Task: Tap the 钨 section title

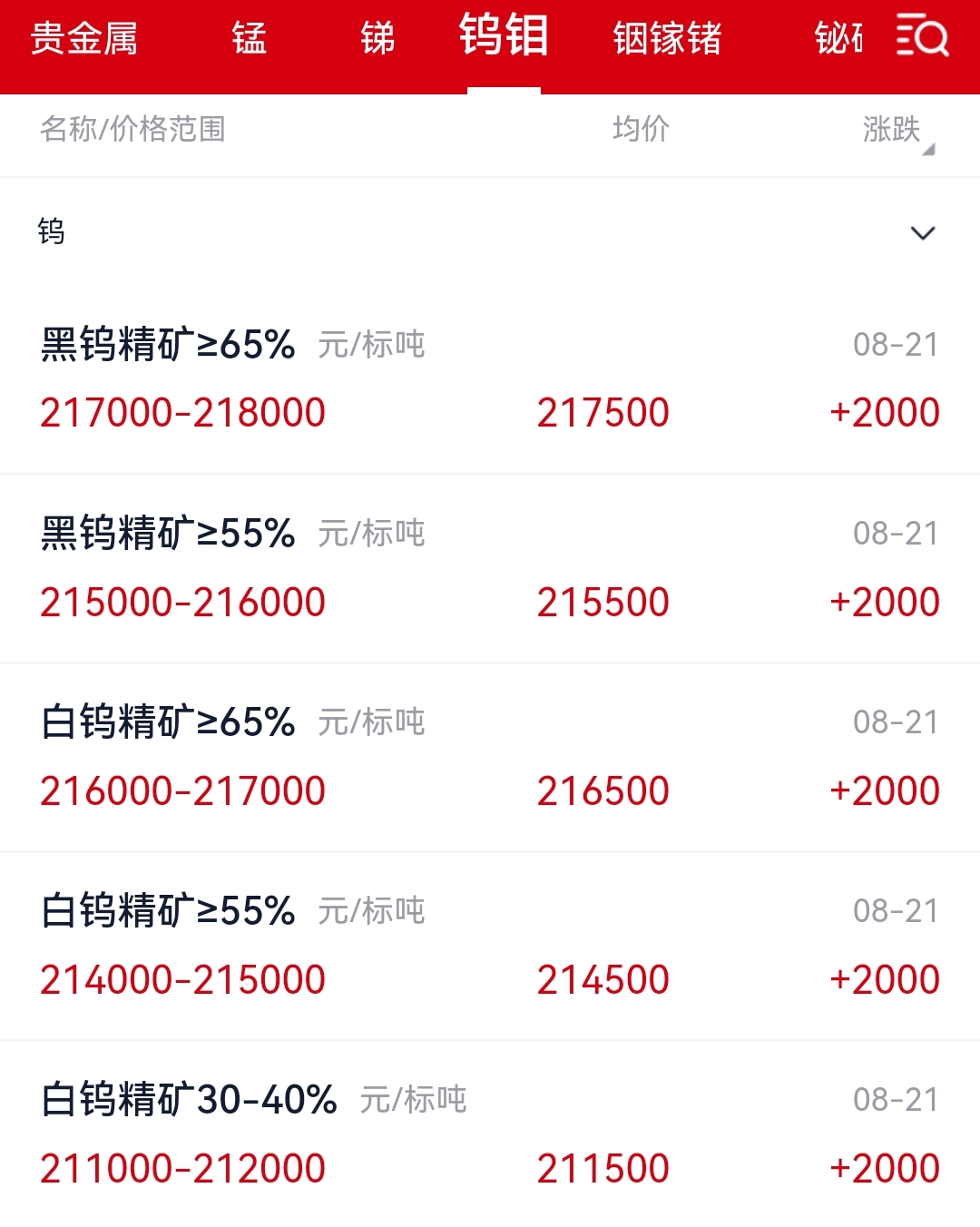Action: tap(51, 231)
